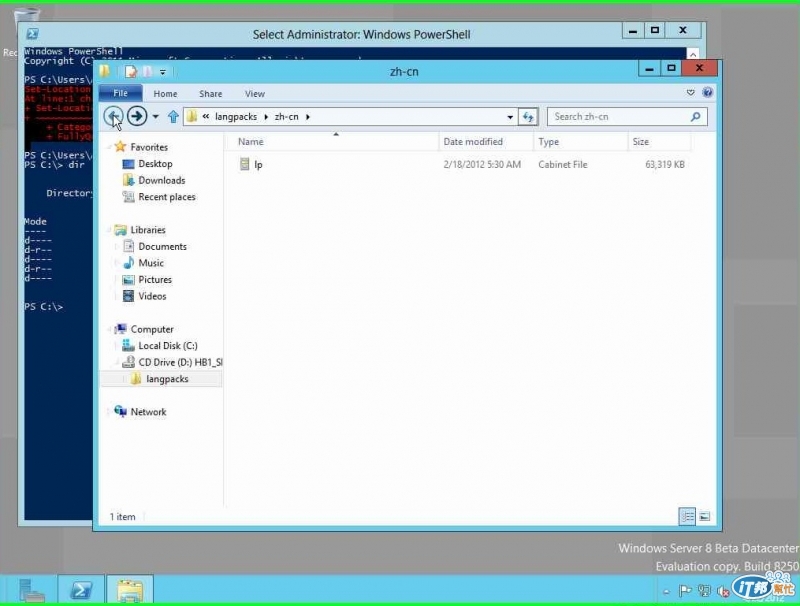Select the langpacks breadcrumb segment

(x=236, y=117)
